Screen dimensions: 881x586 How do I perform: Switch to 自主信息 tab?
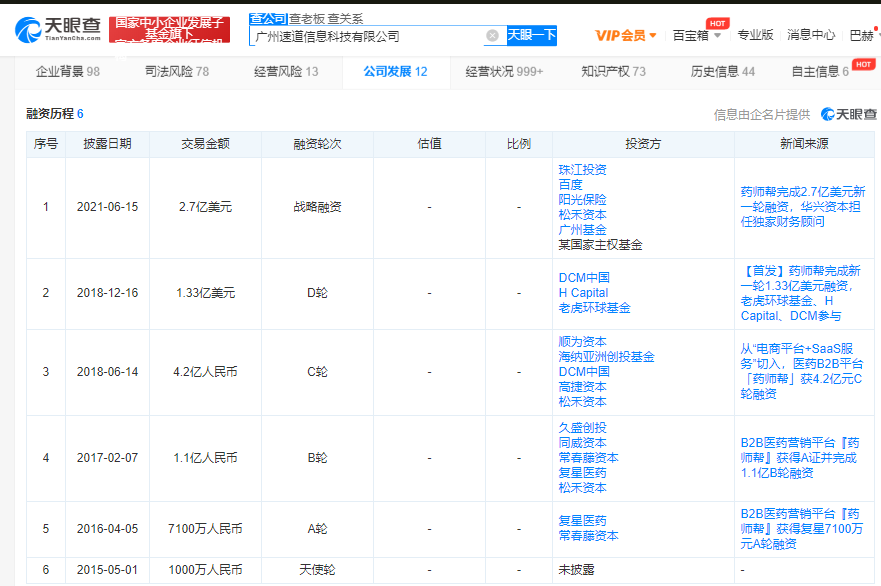pos(820,71)
